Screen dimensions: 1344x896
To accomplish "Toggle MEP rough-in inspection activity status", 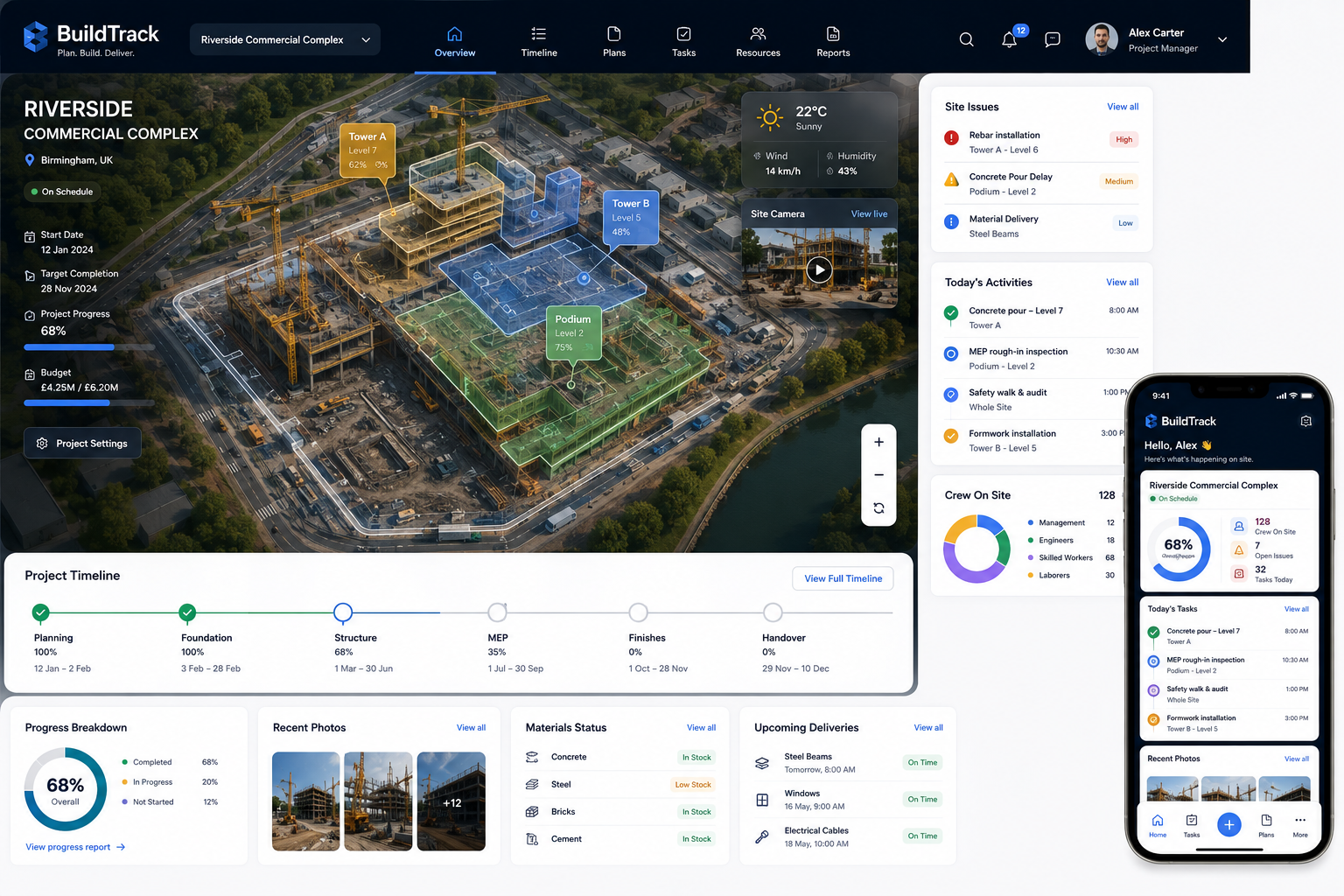I will click(951, 353).
